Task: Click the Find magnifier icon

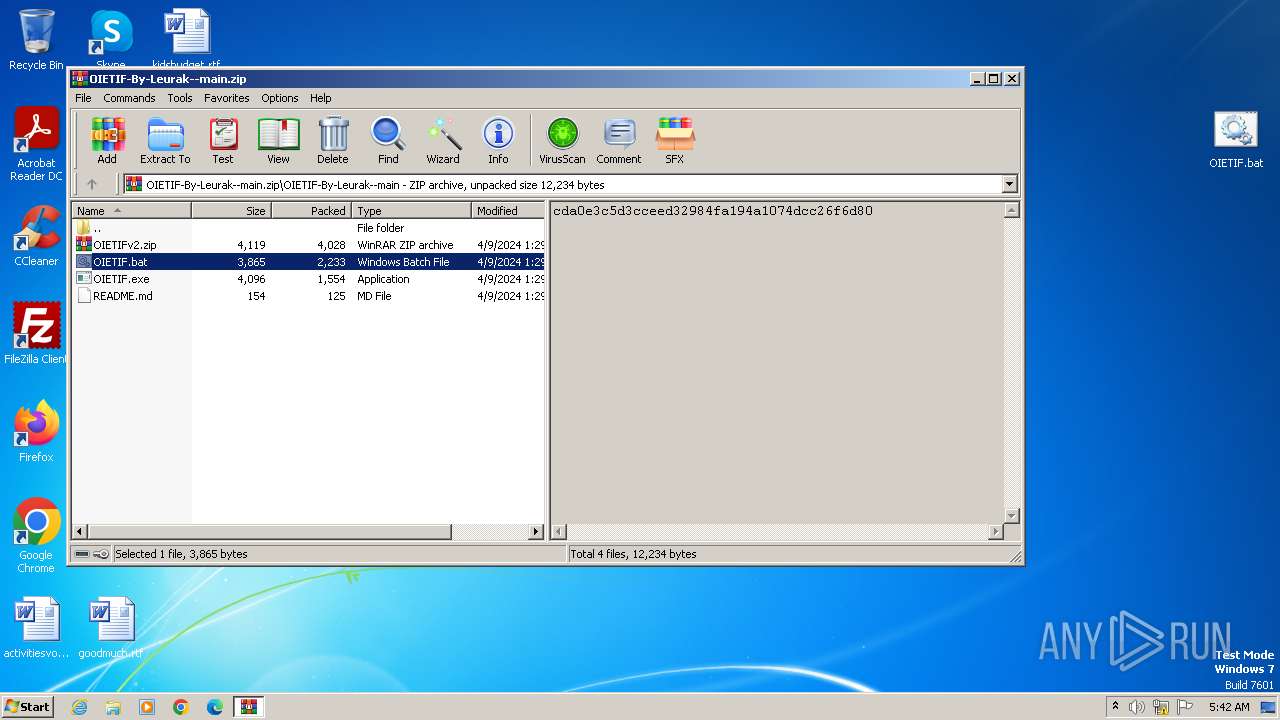Action: [x=388, y=140]
